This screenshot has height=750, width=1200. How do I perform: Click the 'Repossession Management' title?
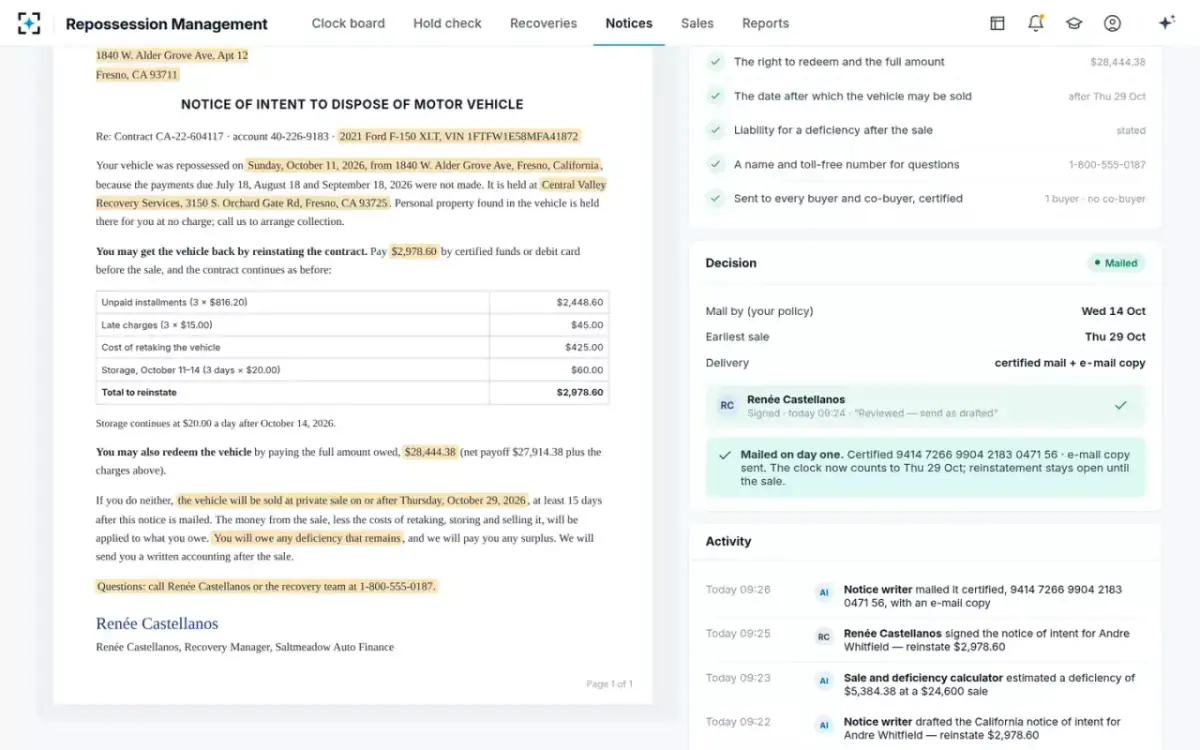167,24
